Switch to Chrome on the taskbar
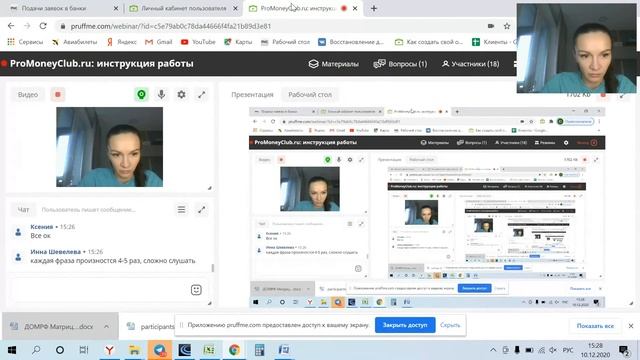 234,350
